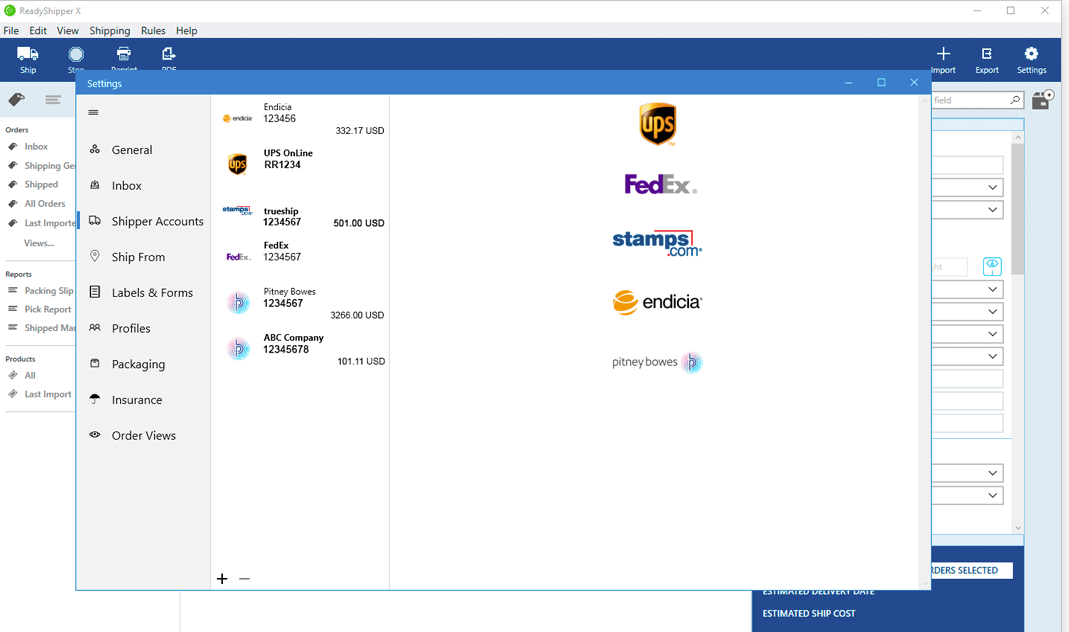Open Packing Slip report in sidebar
The image size is (1069, 632).
(x=48, y=290)
